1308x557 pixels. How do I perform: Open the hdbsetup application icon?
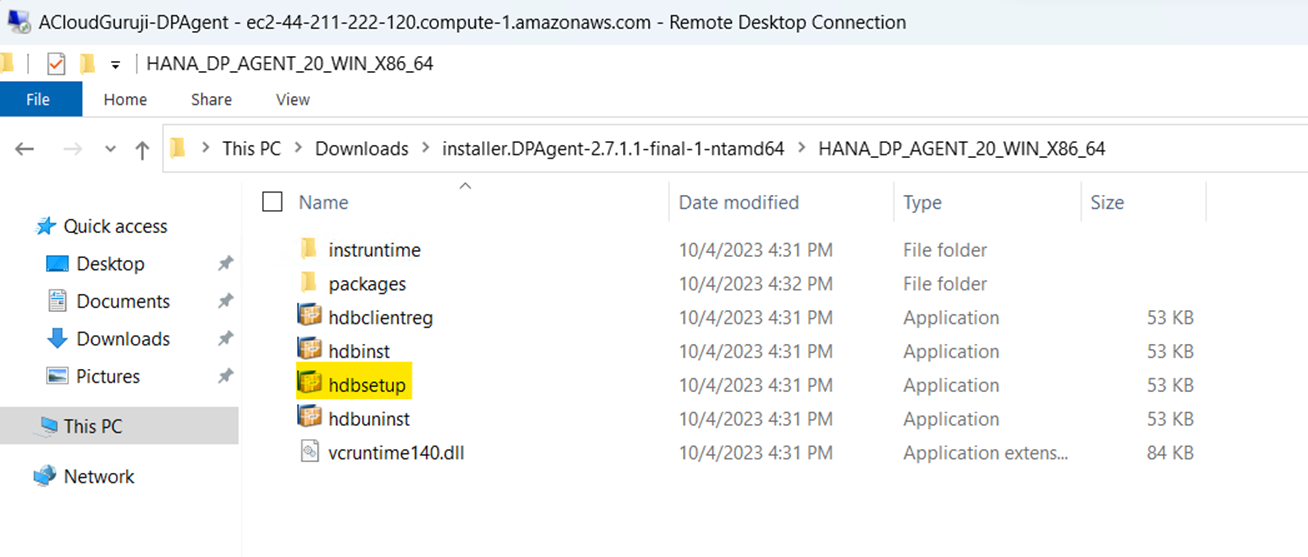(x=310, y=385)
